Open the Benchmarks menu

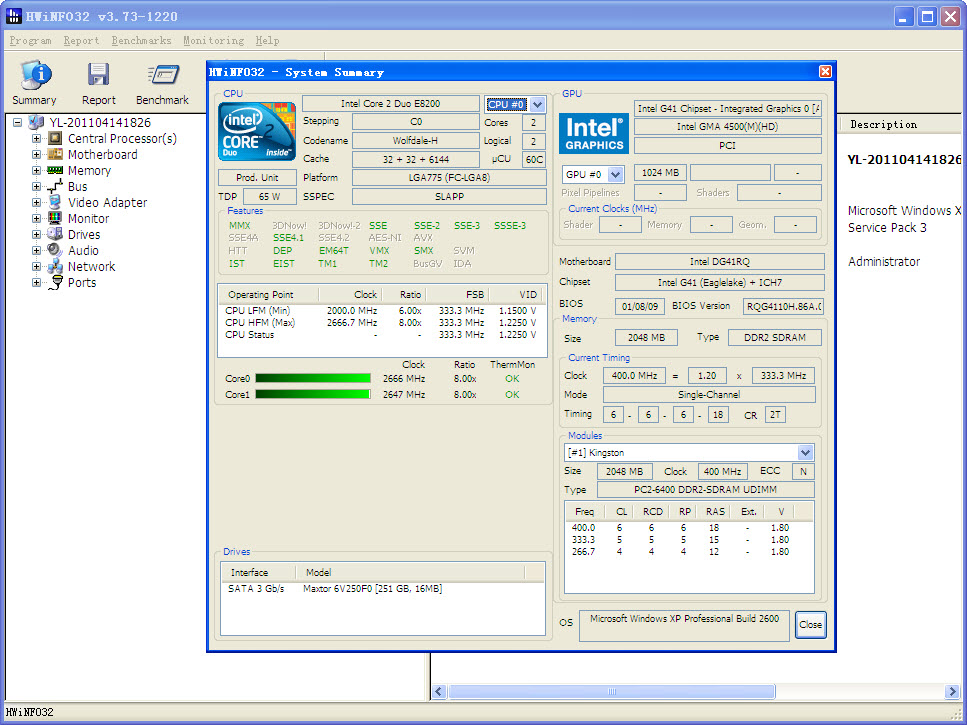(x=141, y=41)
